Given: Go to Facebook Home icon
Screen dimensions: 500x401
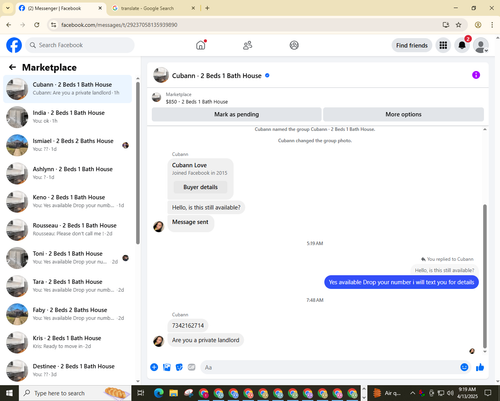Looking at the screenshot, I should [x=201, y=45].
